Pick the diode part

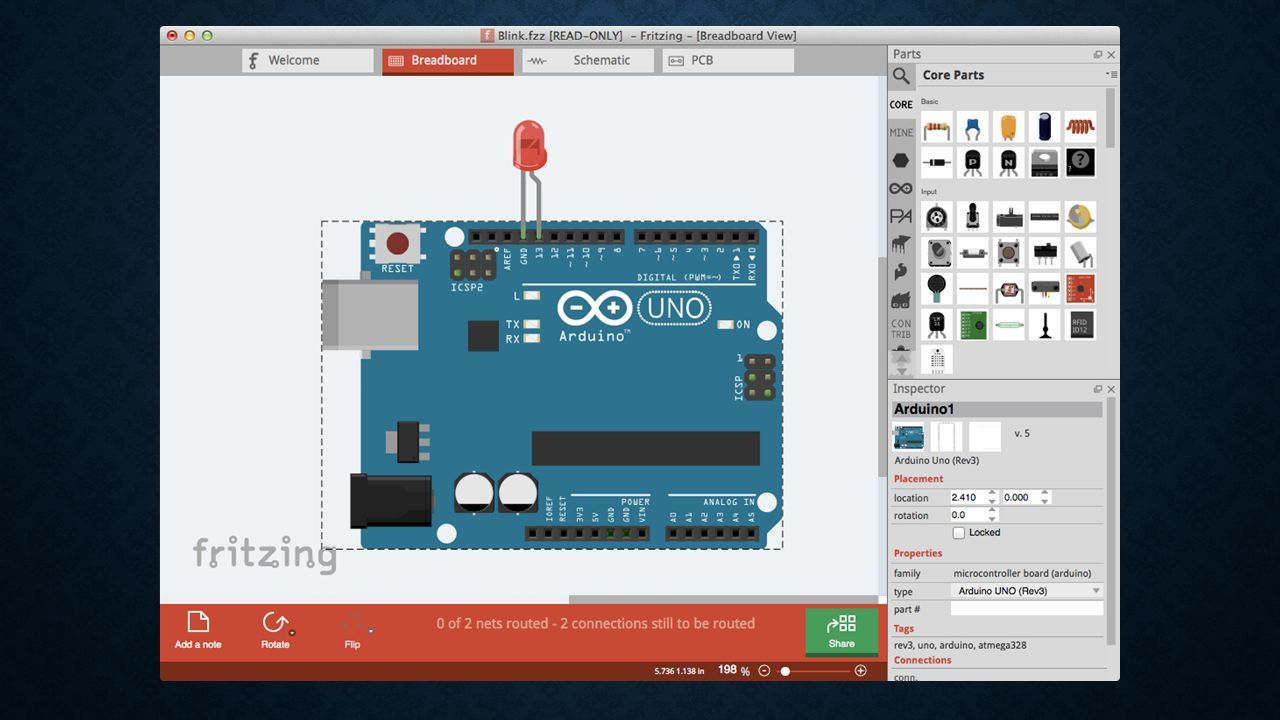coord(937,163)
